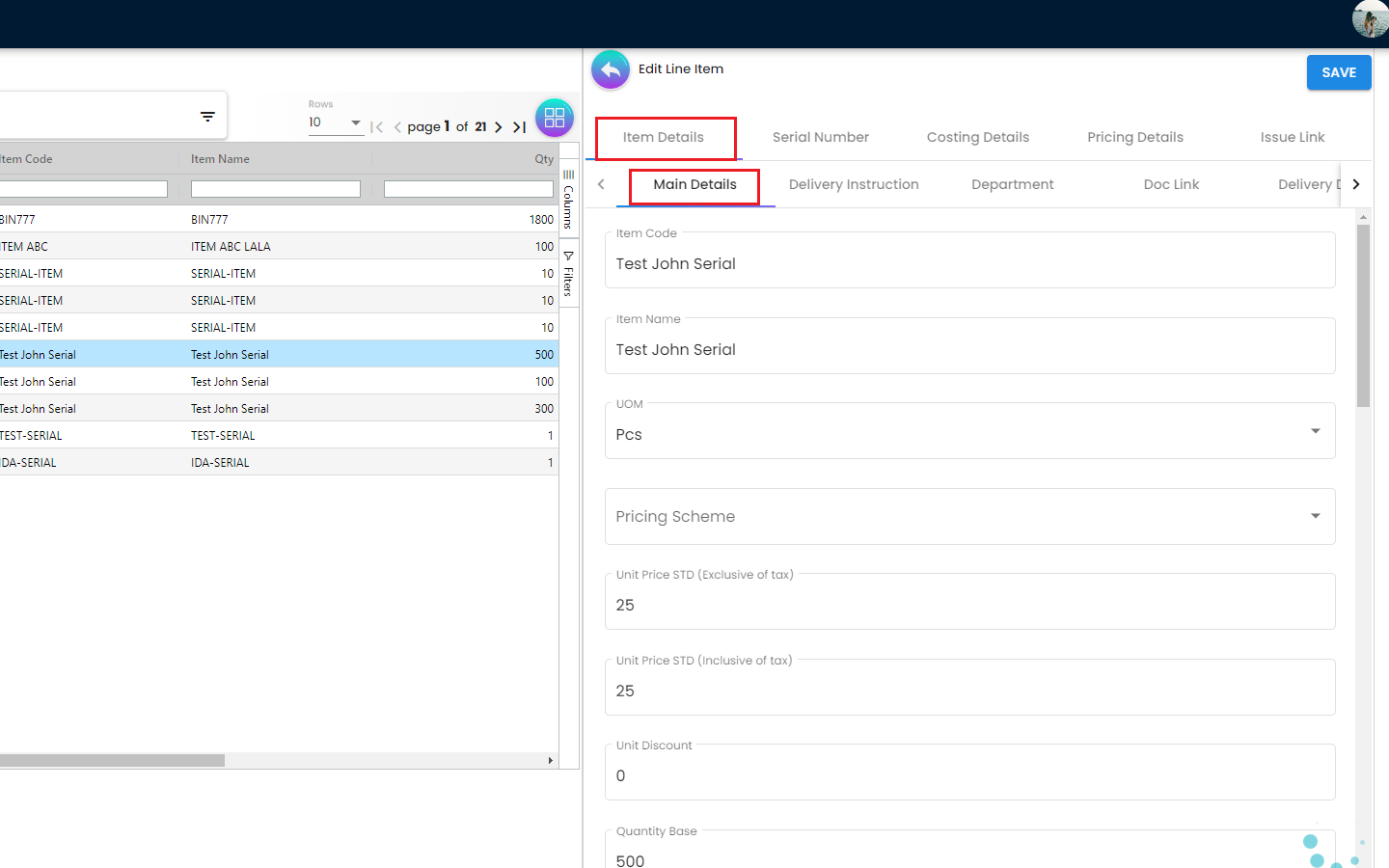Viewport: 1389px width, 868px height.
Task: Open the user profile avatar
Action: point(1370,18)
